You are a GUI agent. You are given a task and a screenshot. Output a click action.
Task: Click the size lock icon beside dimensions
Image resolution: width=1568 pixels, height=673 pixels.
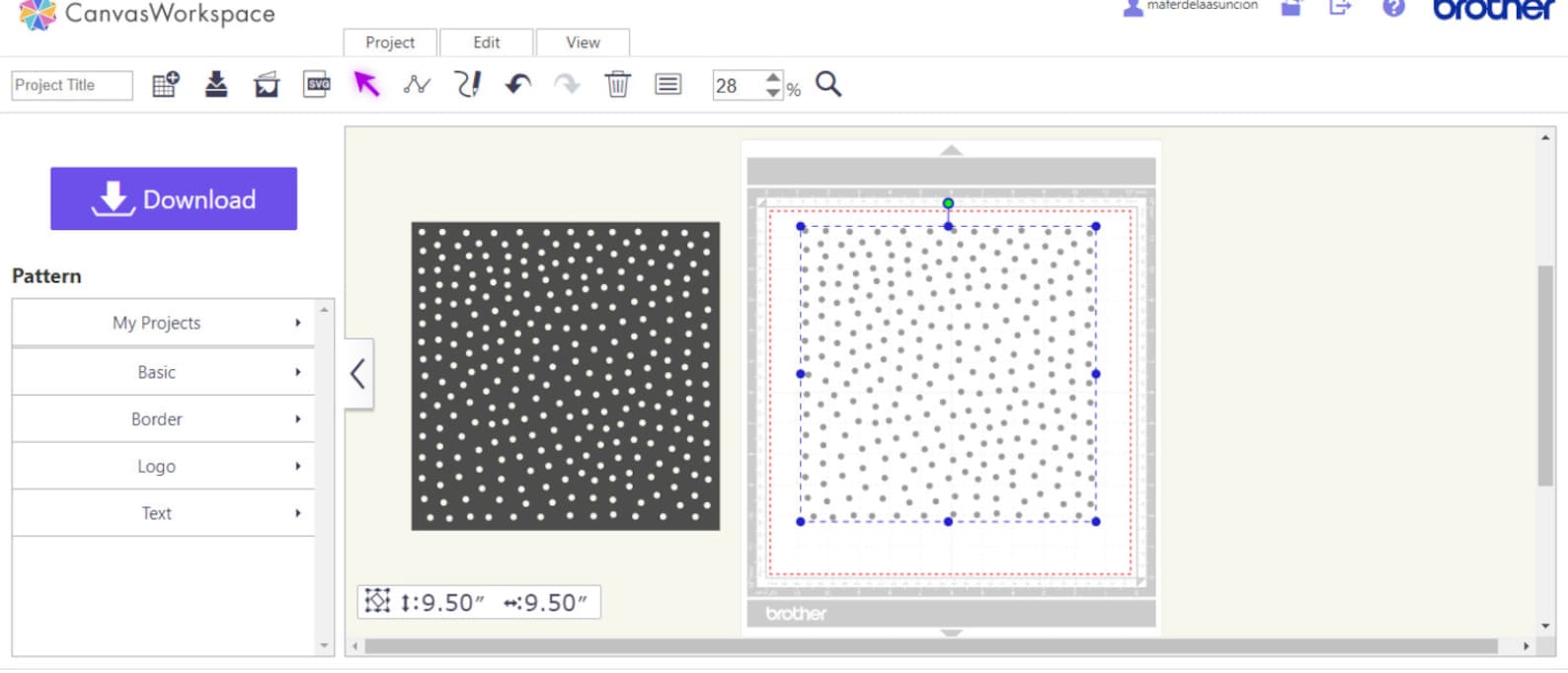point(377,601)
